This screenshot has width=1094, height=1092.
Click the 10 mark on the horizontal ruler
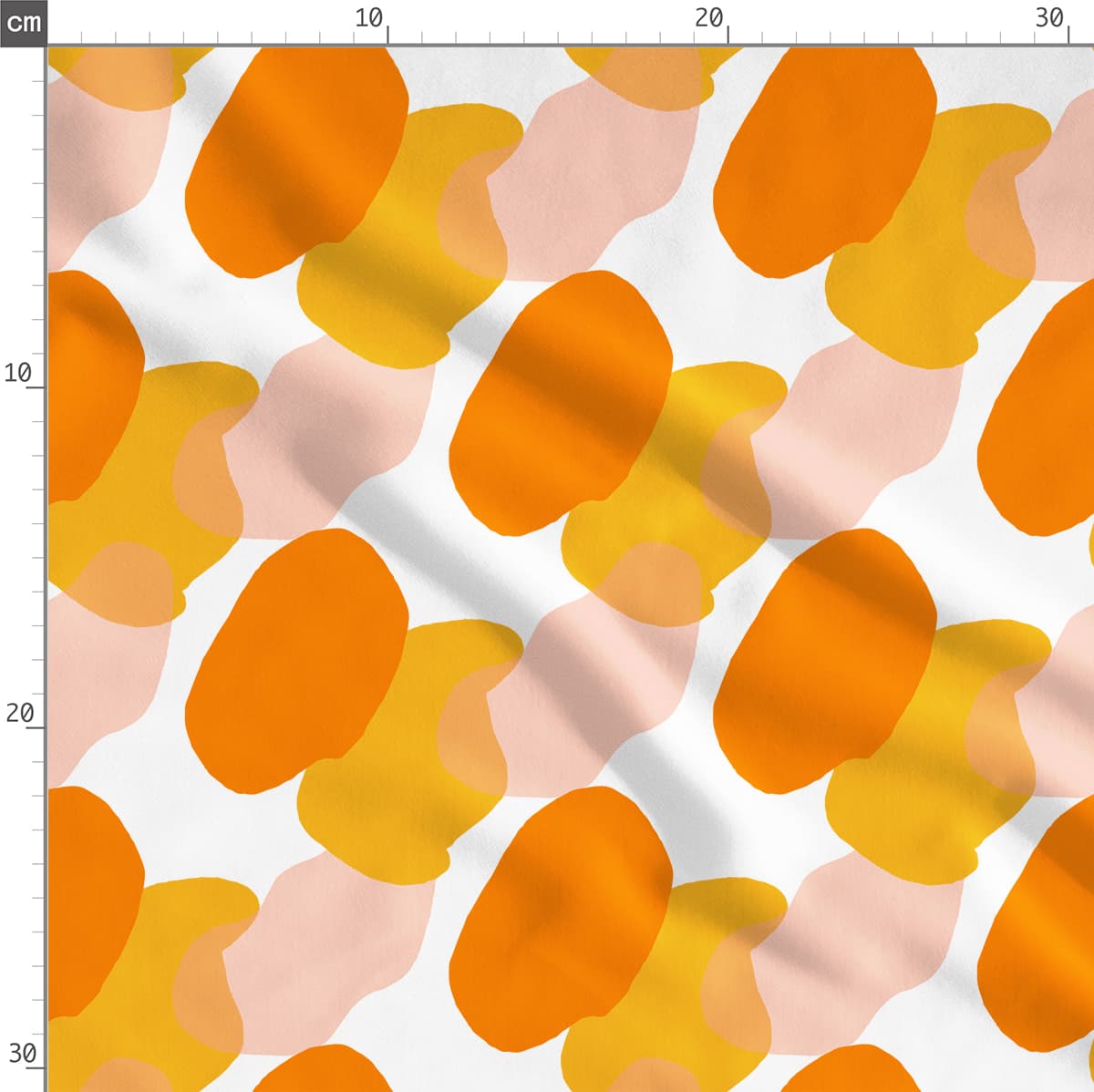coord(368,18)
